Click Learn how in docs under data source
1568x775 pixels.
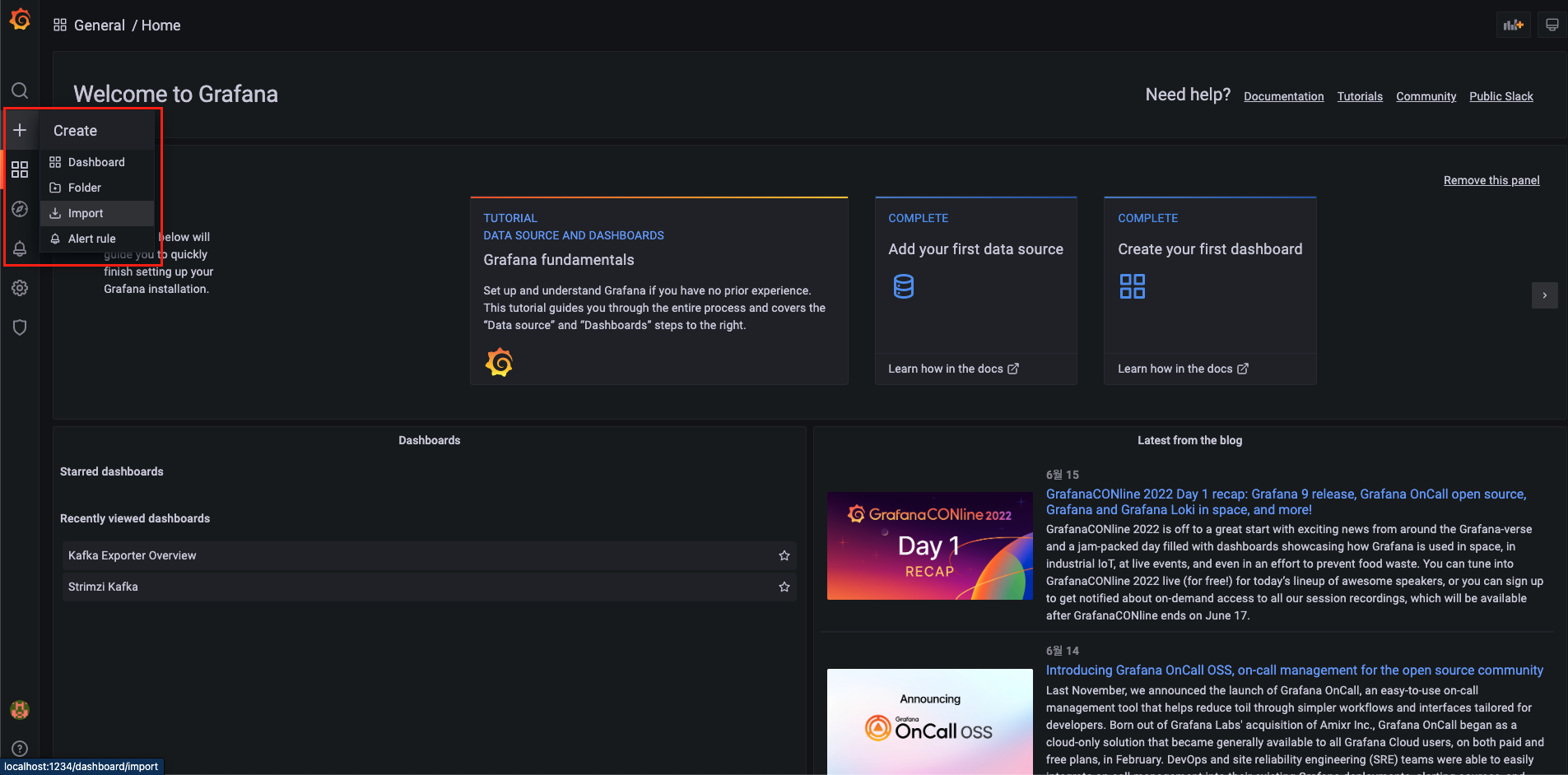[953, 369]
